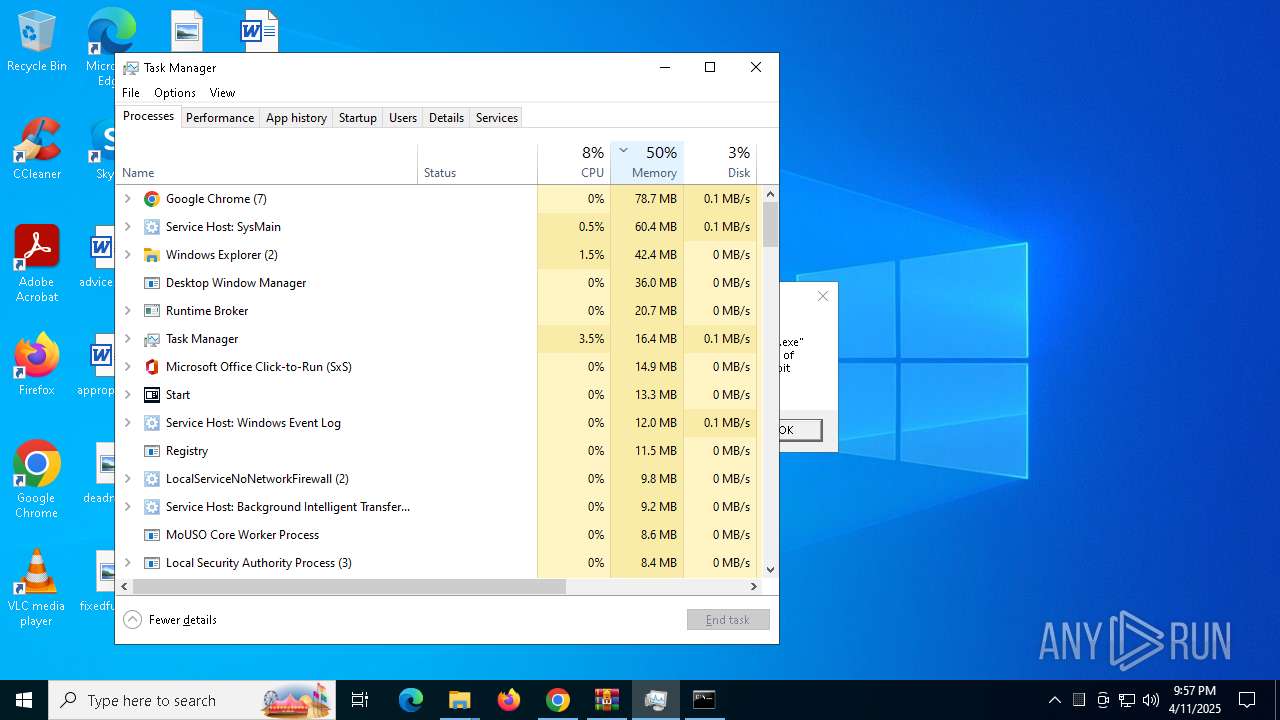This screenshot has width=1280, height=720.
Task: Expand Microsoft Office Click-to-Run (SxS) group
Action: click(127, 367)
